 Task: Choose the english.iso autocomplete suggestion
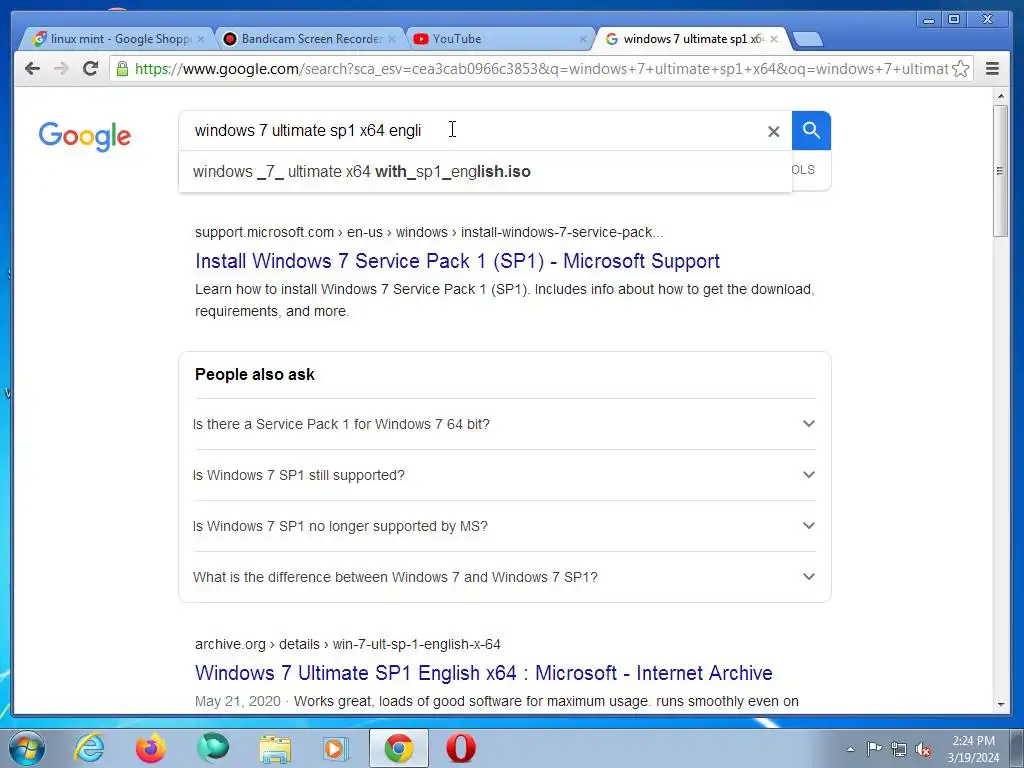(485, 172)
